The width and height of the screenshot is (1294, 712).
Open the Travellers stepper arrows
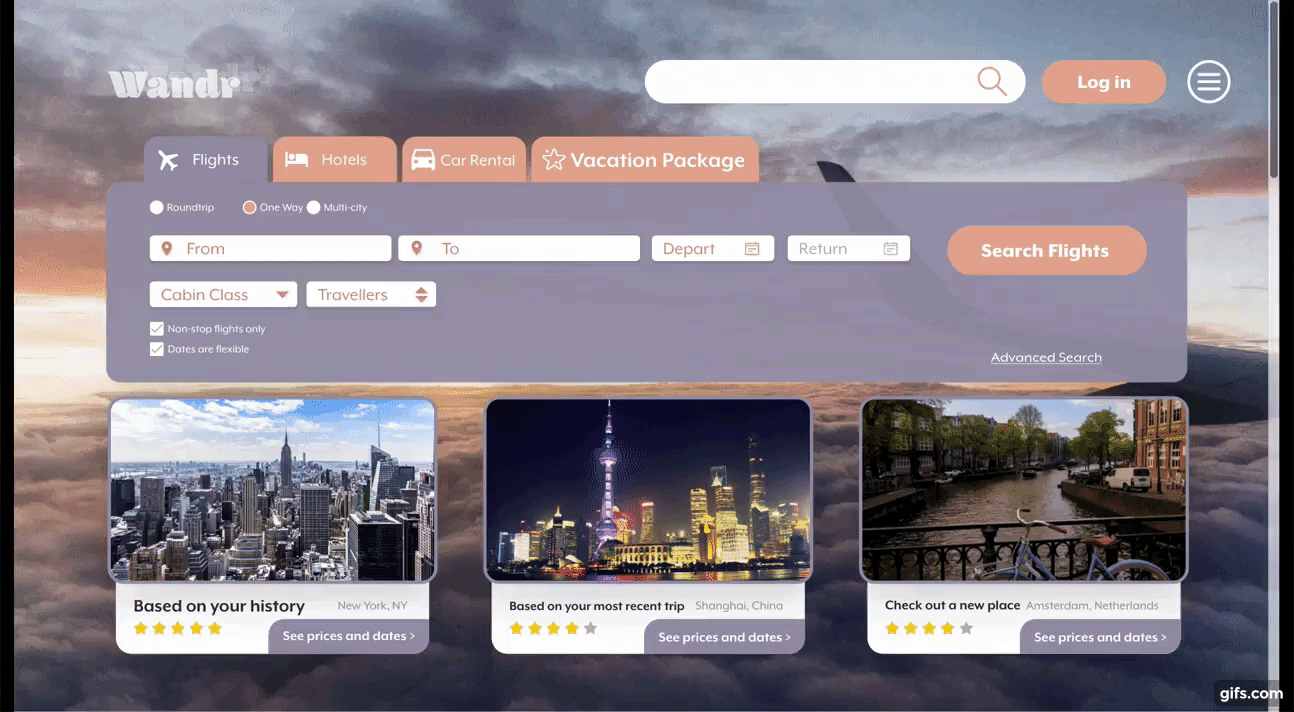[x=421, y=294]
